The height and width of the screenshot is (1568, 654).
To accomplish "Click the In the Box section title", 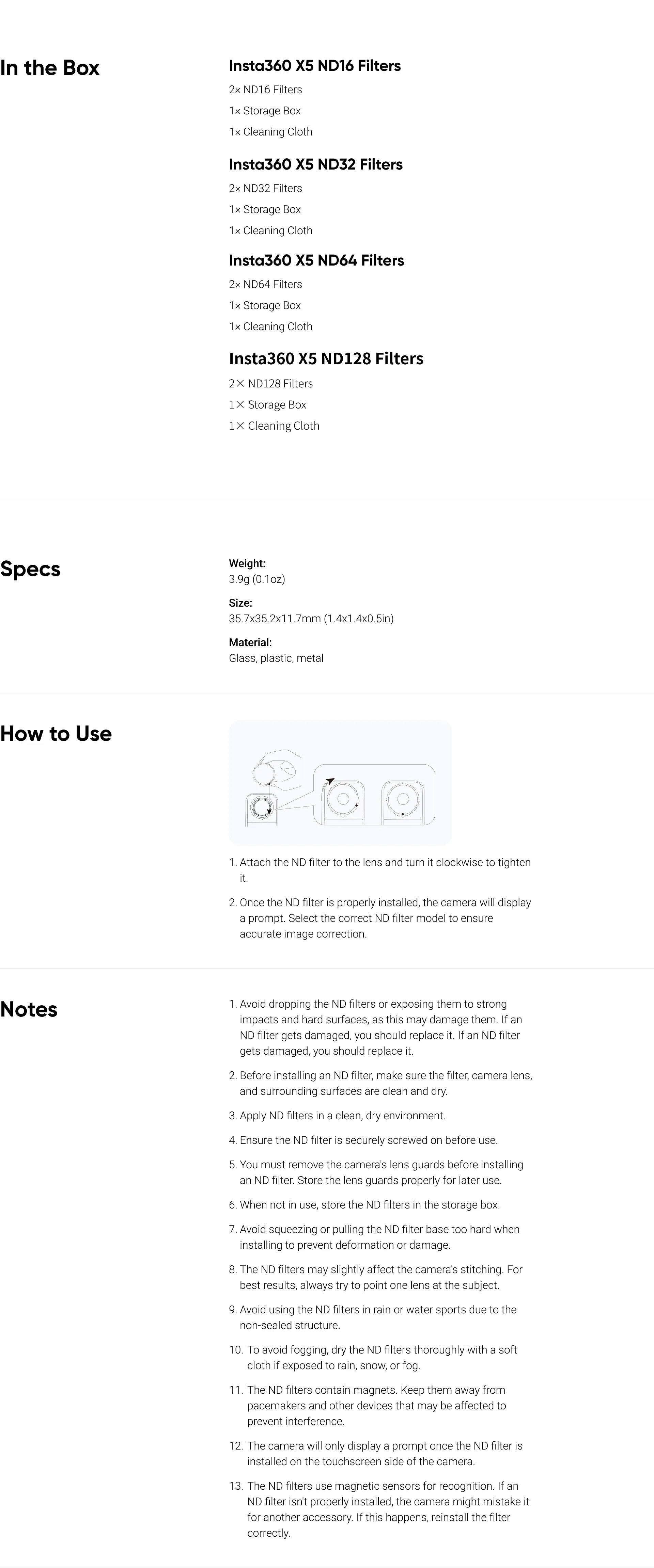I will click(50, 67).
